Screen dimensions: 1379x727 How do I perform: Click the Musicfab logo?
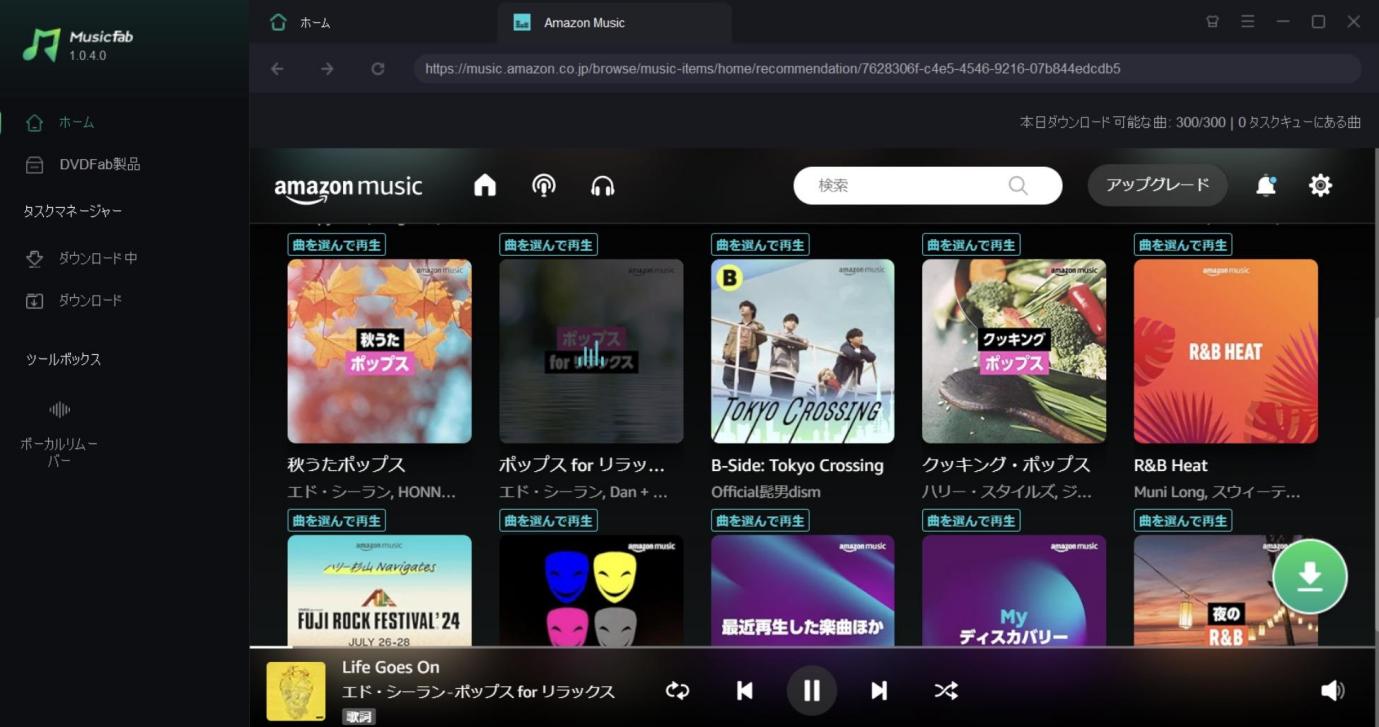point(78,44)
